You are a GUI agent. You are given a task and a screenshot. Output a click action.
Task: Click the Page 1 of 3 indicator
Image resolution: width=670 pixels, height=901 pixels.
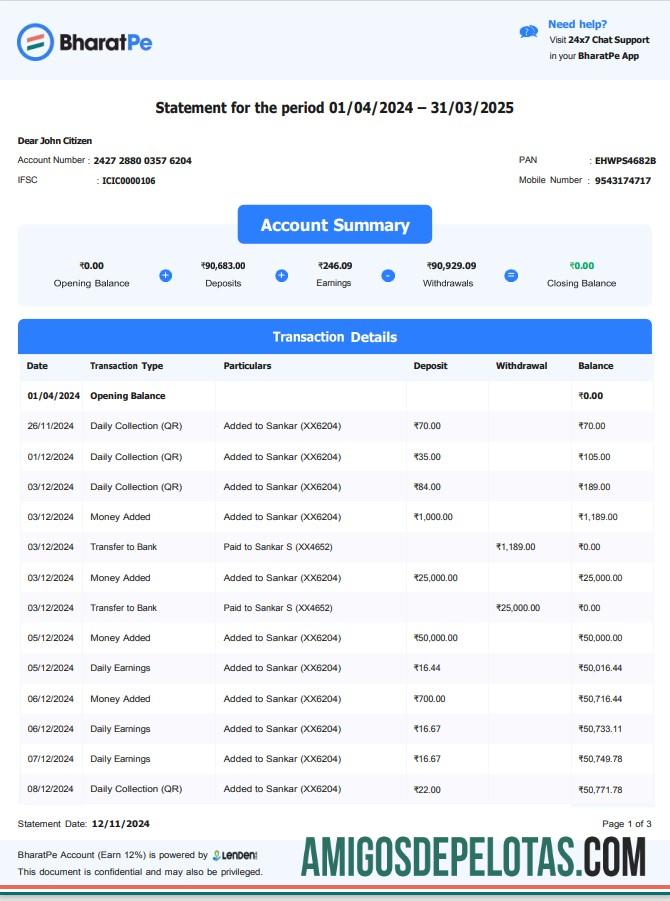pos(626,824)
